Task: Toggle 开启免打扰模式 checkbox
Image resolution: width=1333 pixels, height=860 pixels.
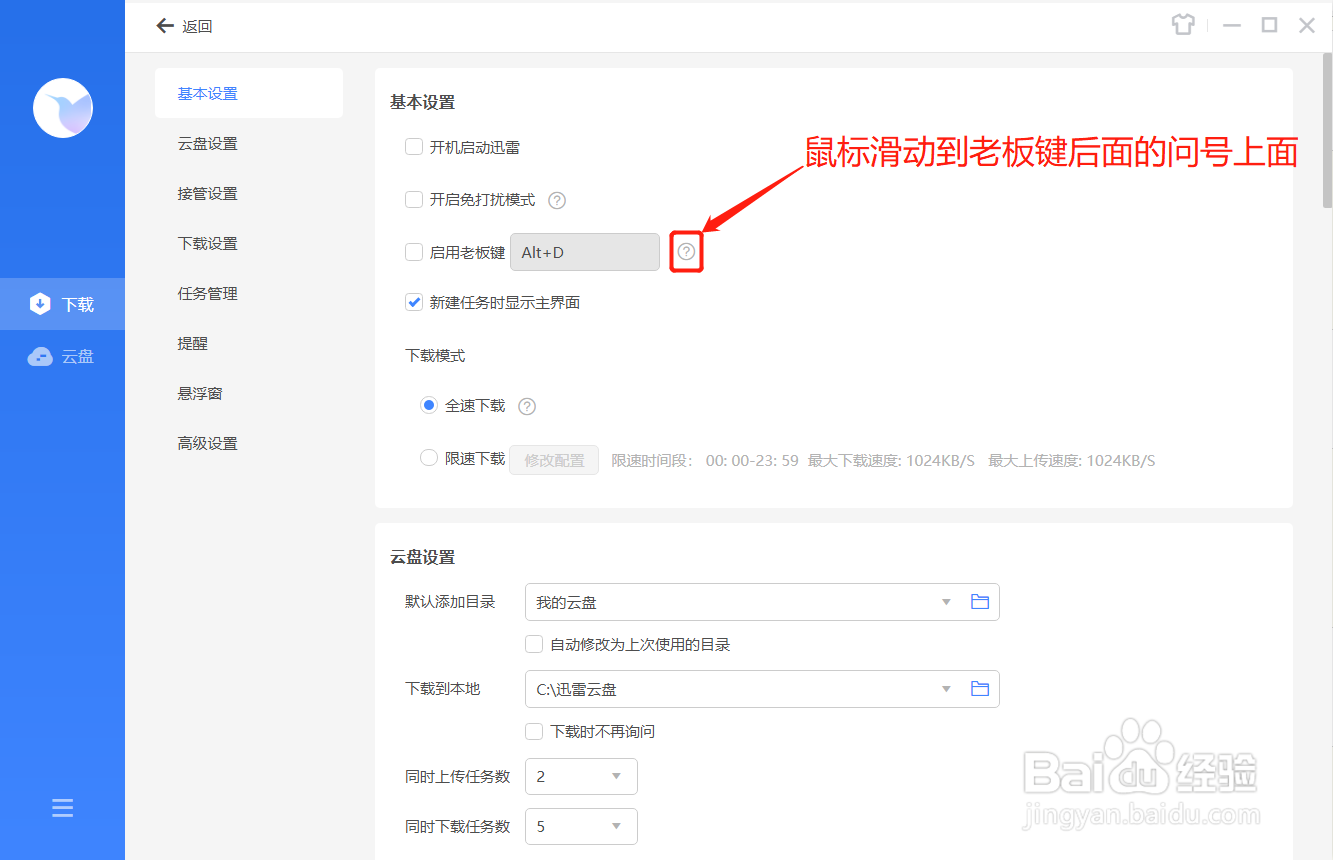Action: pyautogui.click(x=414, y=199)
